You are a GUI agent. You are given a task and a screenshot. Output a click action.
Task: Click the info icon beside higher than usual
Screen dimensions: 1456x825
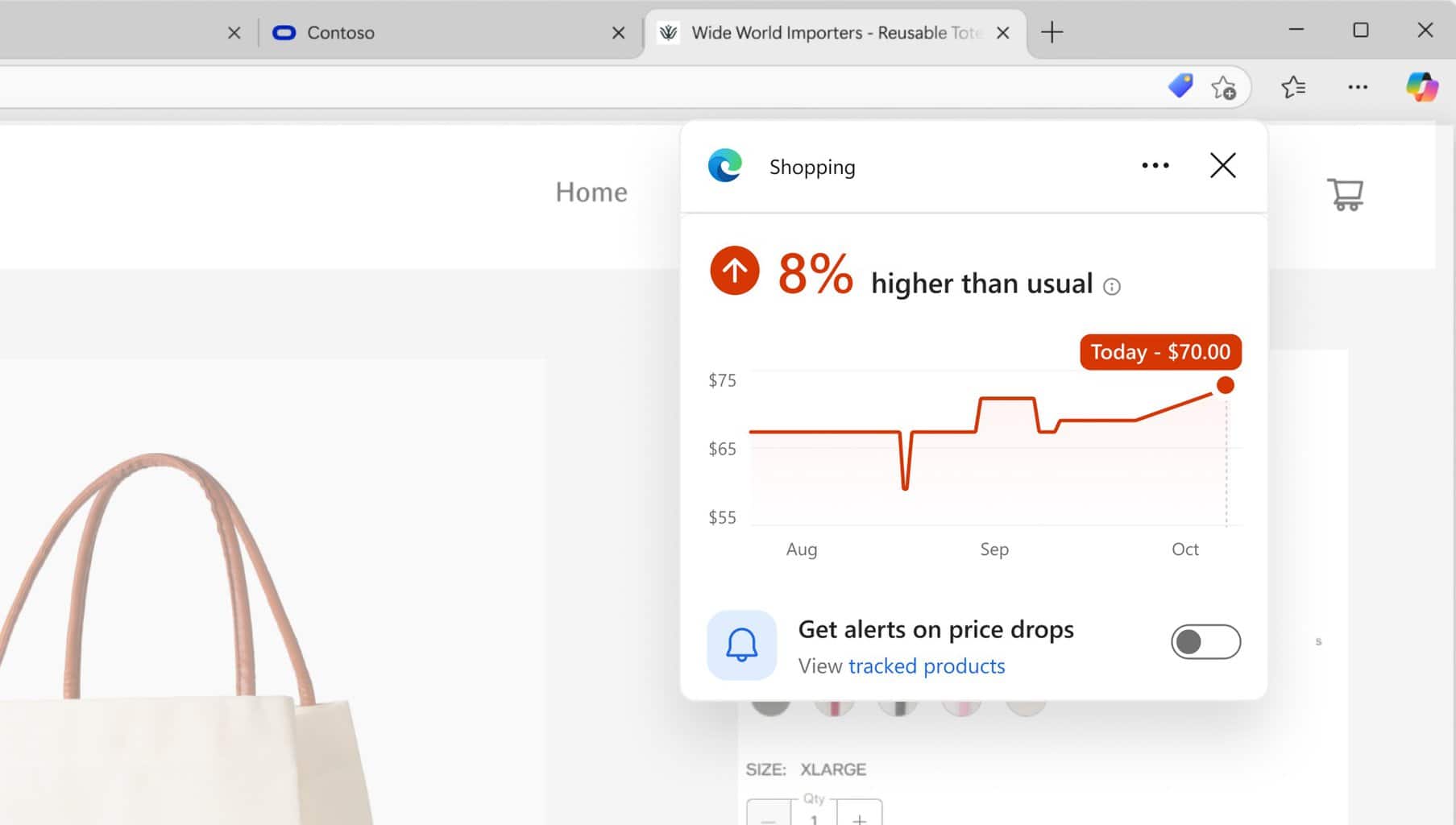point(1112,286)
